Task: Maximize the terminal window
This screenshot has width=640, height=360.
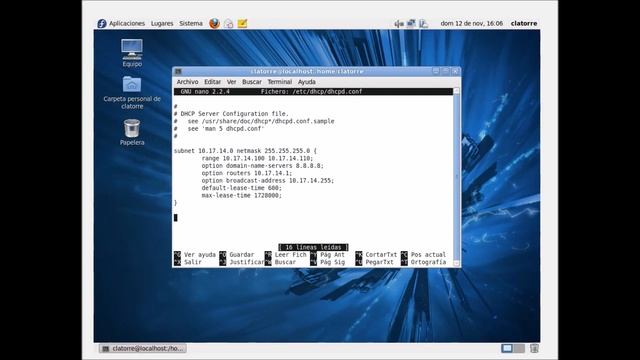Action: [446, 71]
